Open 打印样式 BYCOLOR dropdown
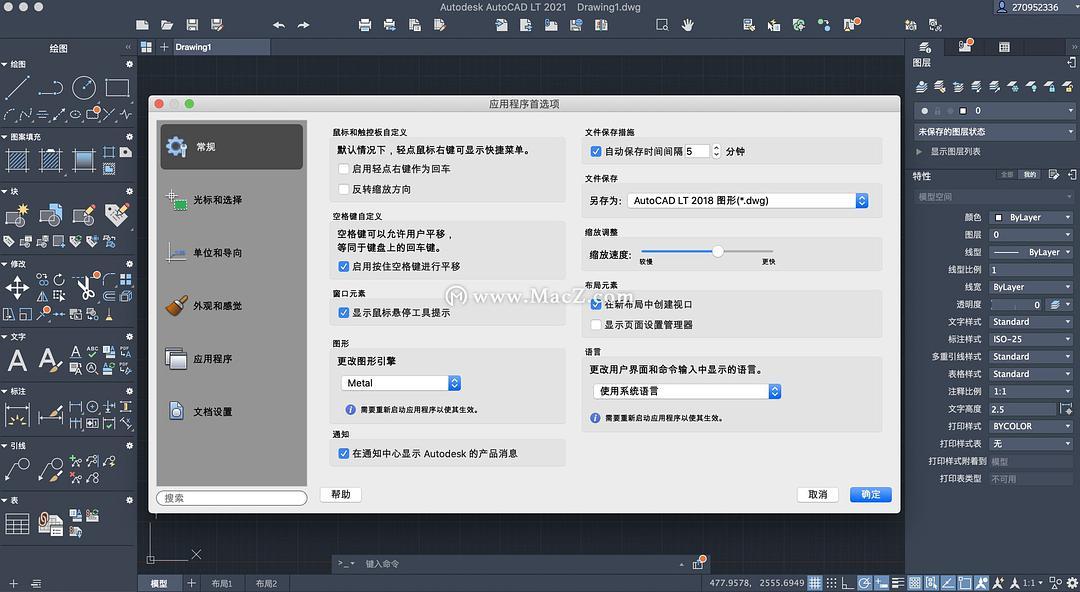Viewport: 1080px width, 592px height. tap(1032, 426)
